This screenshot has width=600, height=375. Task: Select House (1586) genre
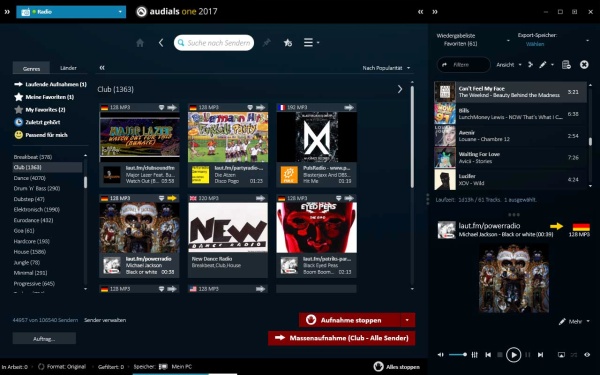(x=30, y=252)
